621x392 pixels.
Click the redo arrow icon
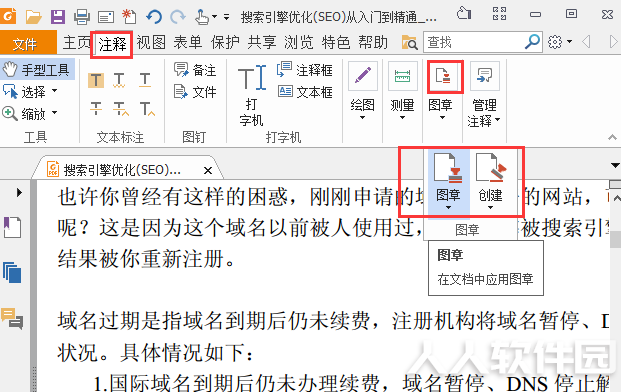click(178, 17)
